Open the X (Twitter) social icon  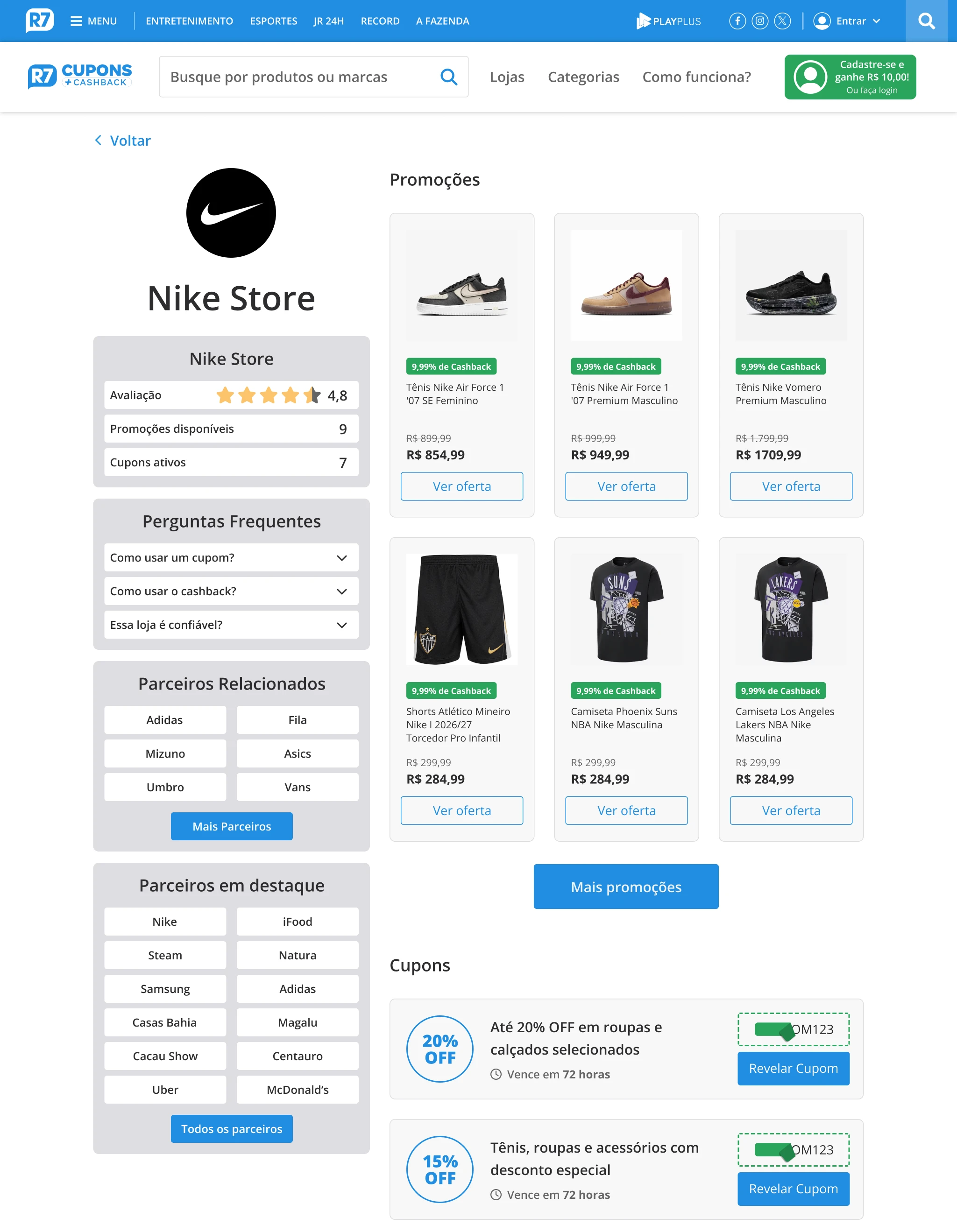point(782,21)
